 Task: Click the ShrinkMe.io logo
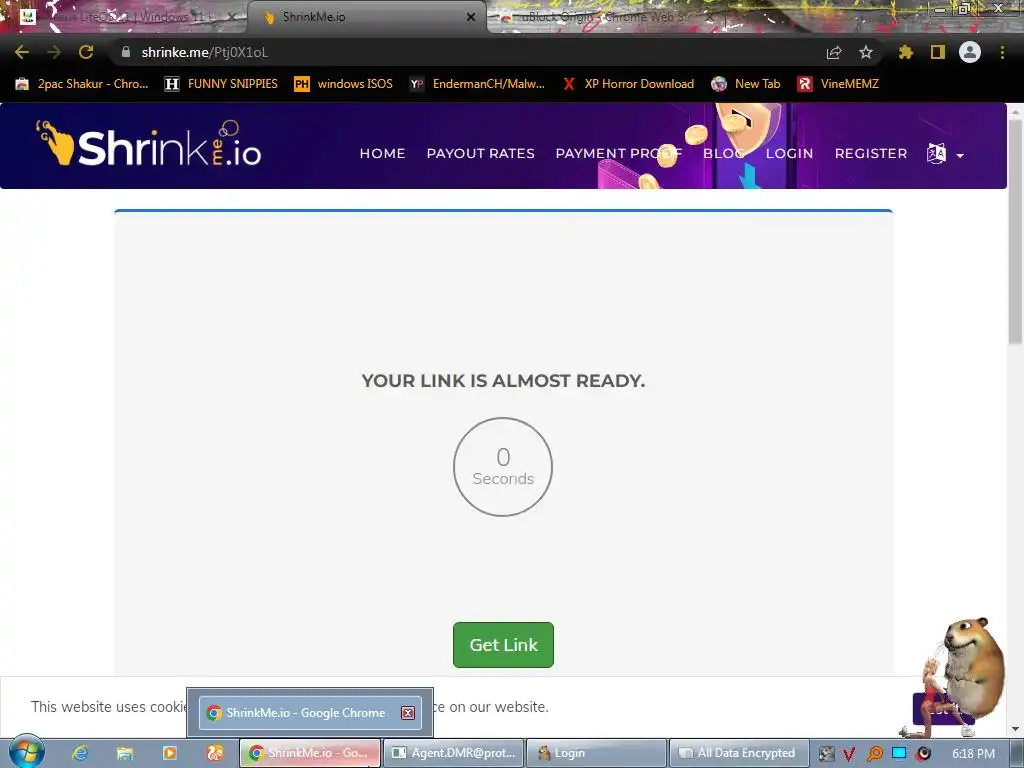pyautogui.click(x=149, y=144)
